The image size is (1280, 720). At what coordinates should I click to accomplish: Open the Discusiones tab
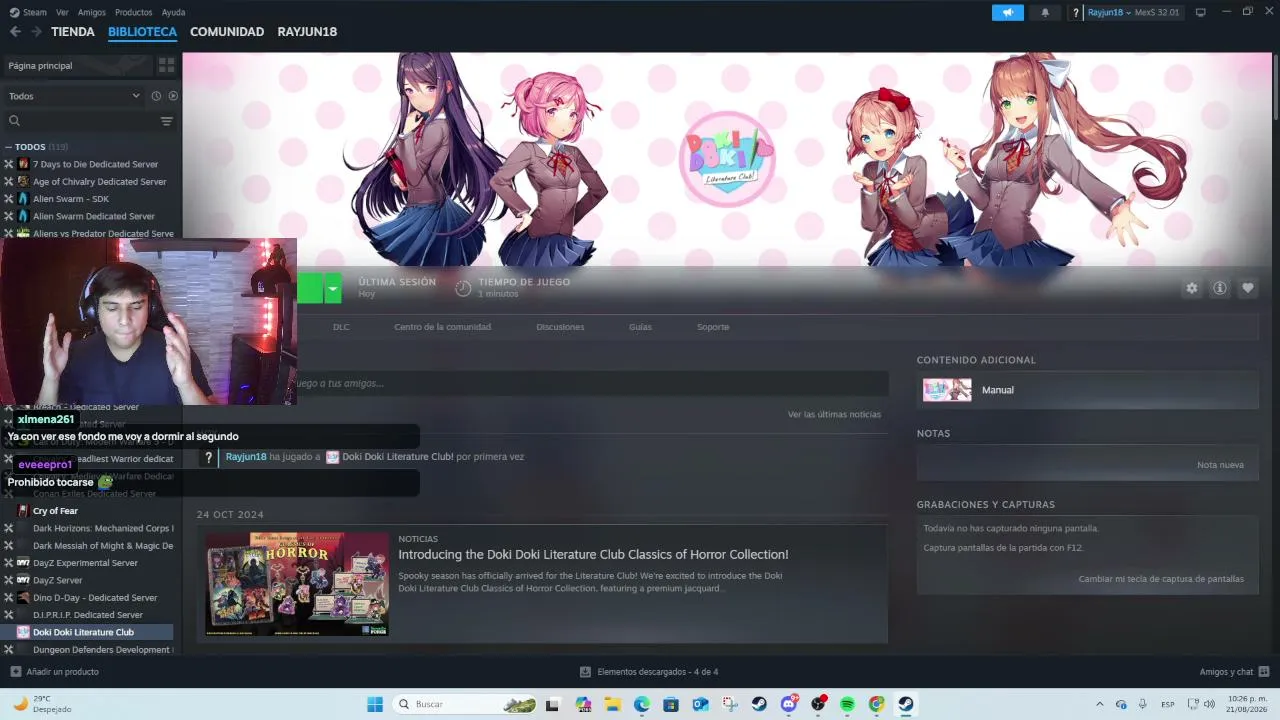(x=560, y=327)
